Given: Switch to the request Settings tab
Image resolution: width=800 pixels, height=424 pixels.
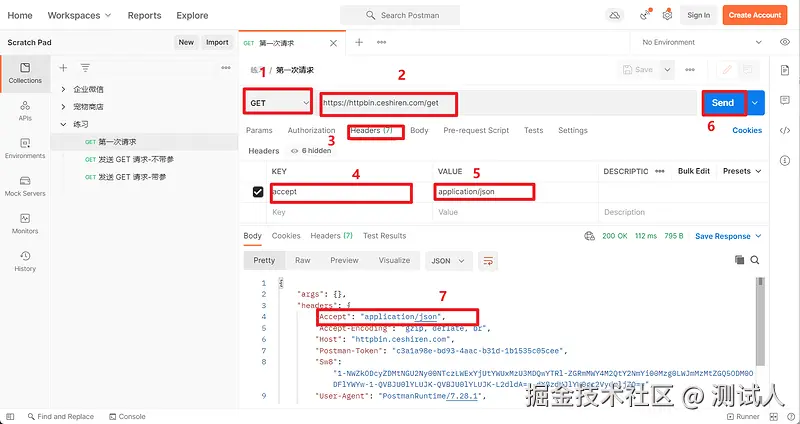Looking at the screenshot, I should 573,131.
